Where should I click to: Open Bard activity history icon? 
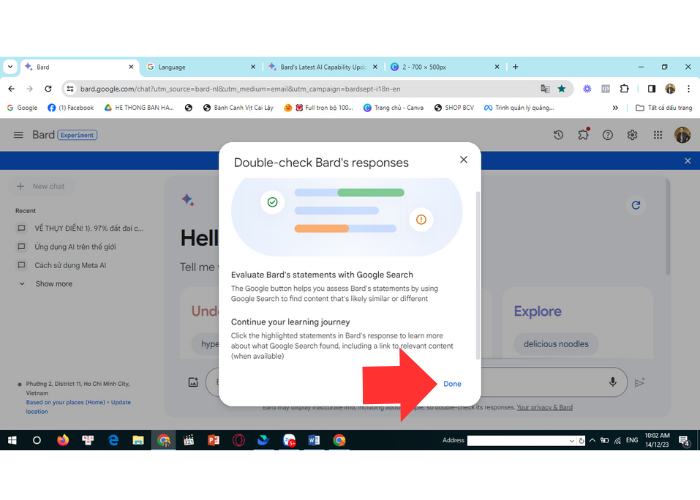(x=558, y=135)
